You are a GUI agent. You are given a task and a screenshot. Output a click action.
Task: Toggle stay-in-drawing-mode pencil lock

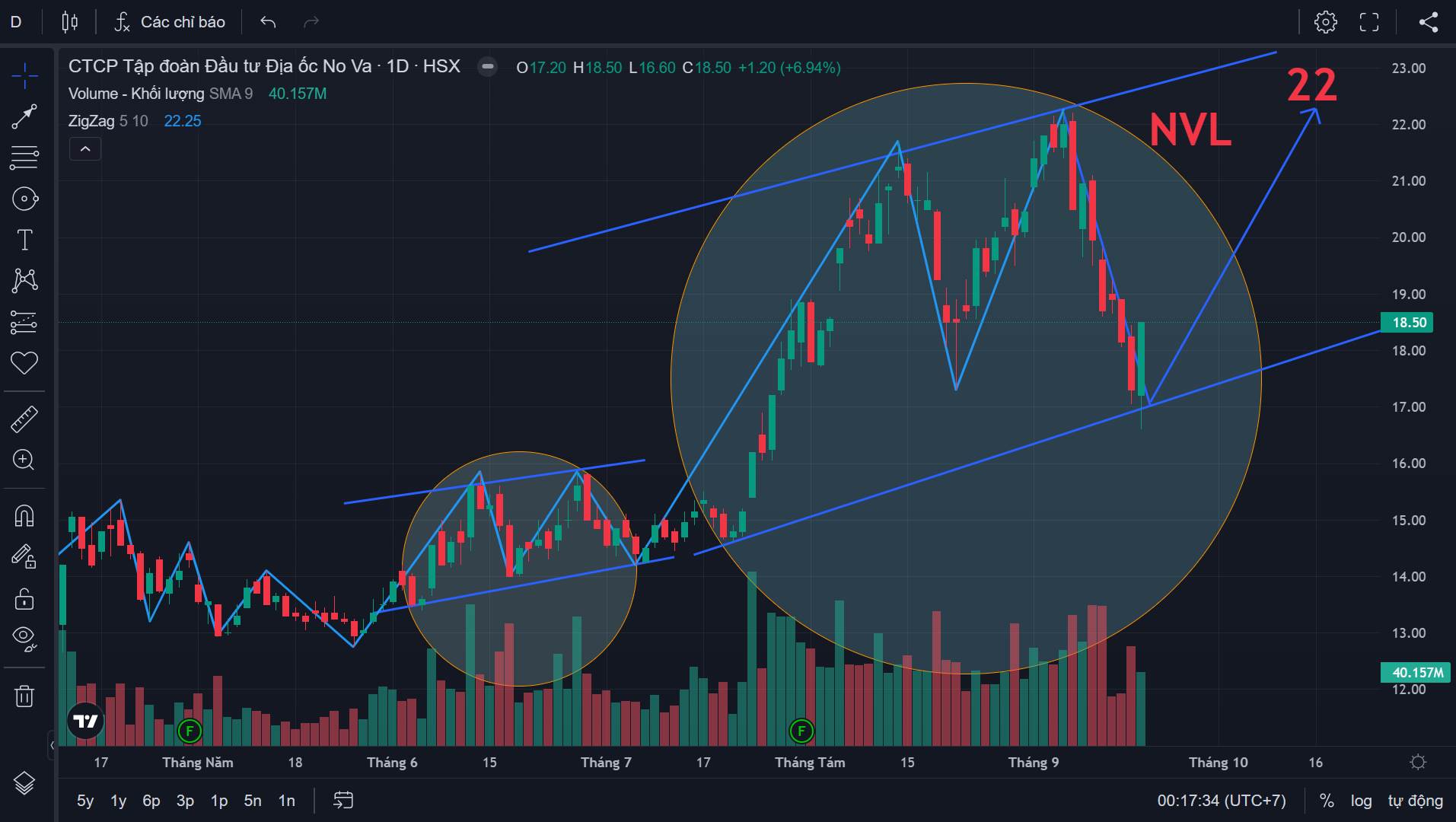coord(24,557)
